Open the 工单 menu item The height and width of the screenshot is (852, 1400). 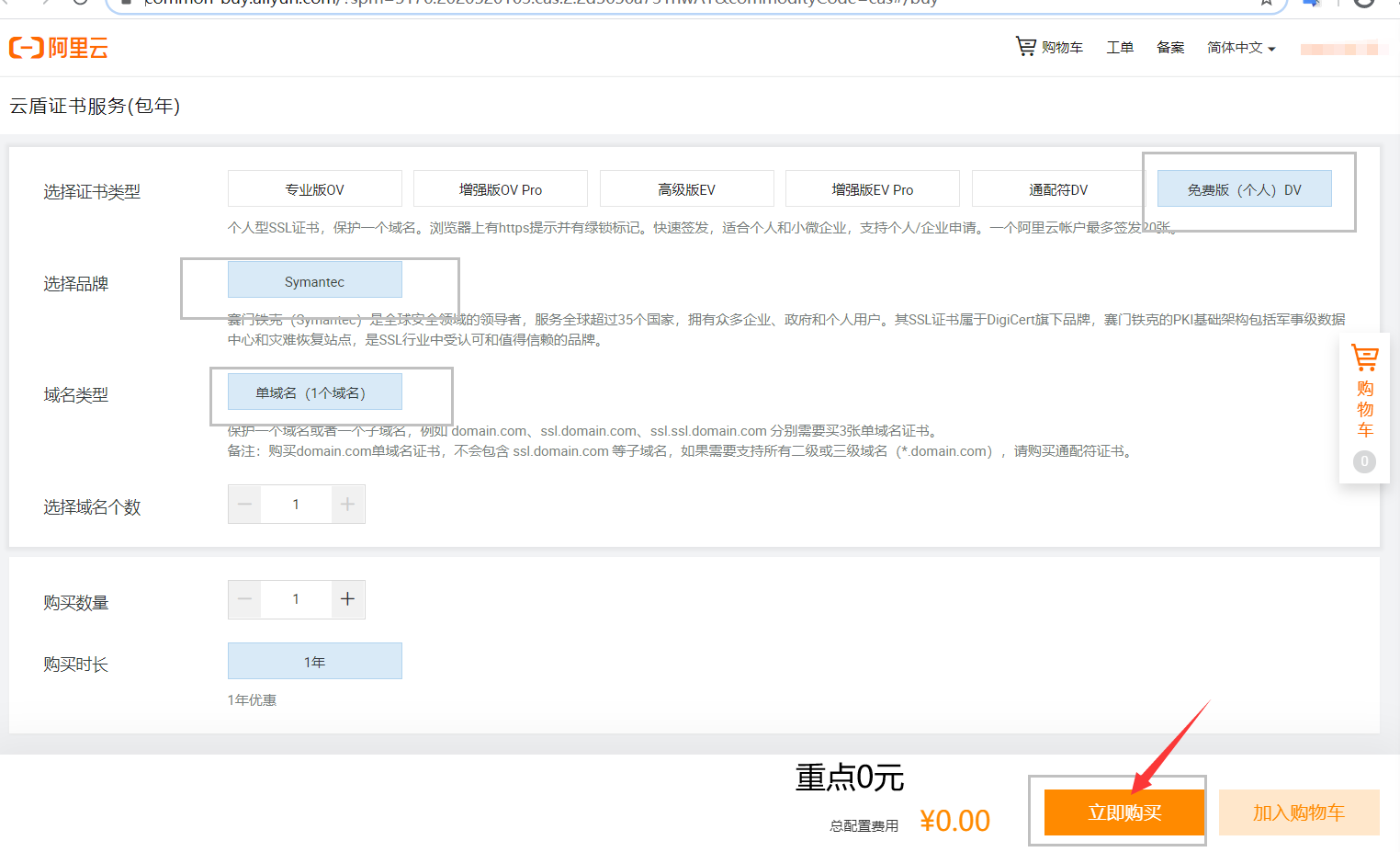pyautogui.click(x=1120, y=48)
